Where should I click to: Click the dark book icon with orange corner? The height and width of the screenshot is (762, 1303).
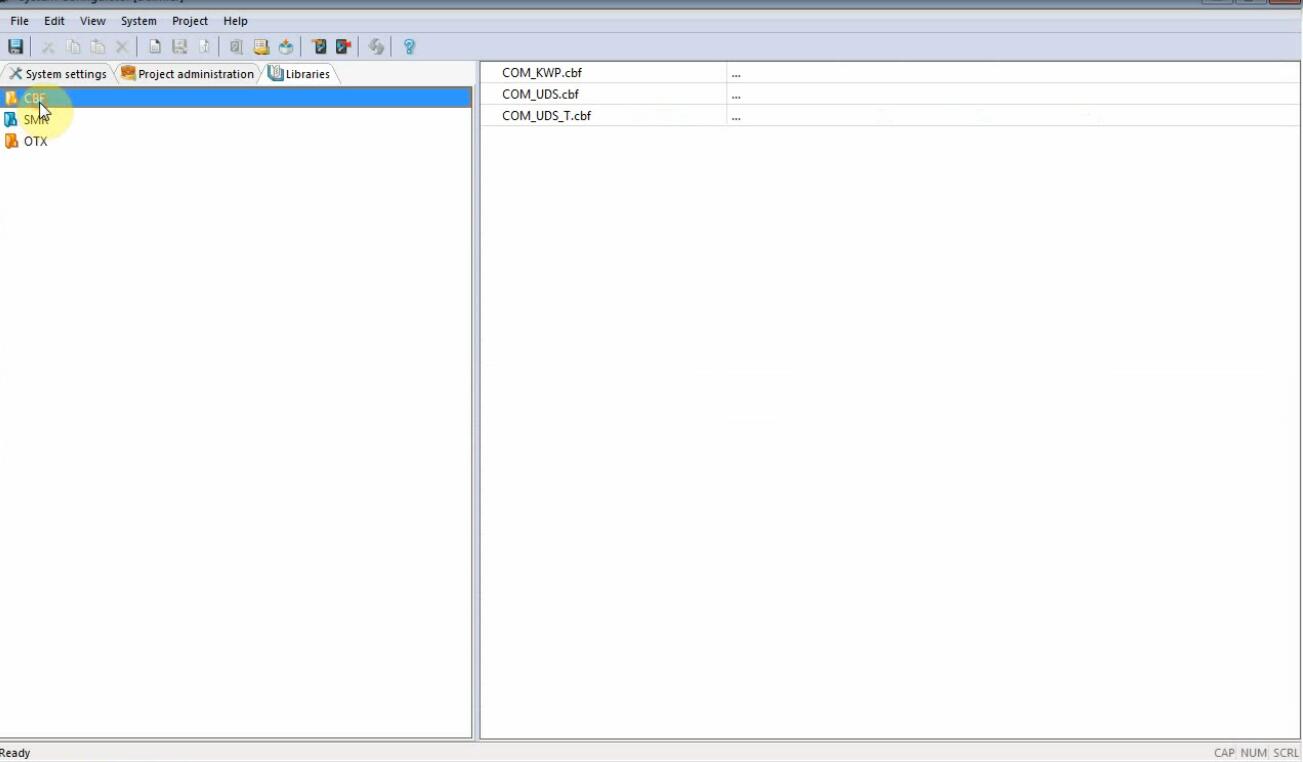[x=319, y=47]
